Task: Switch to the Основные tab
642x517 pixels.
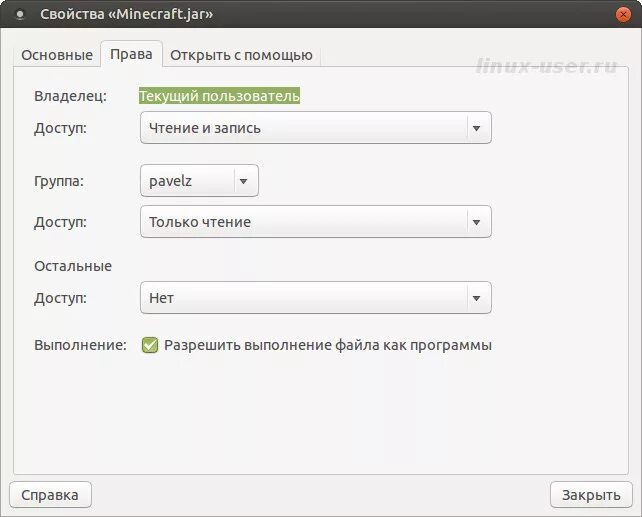Action: (x=57, y=55)
